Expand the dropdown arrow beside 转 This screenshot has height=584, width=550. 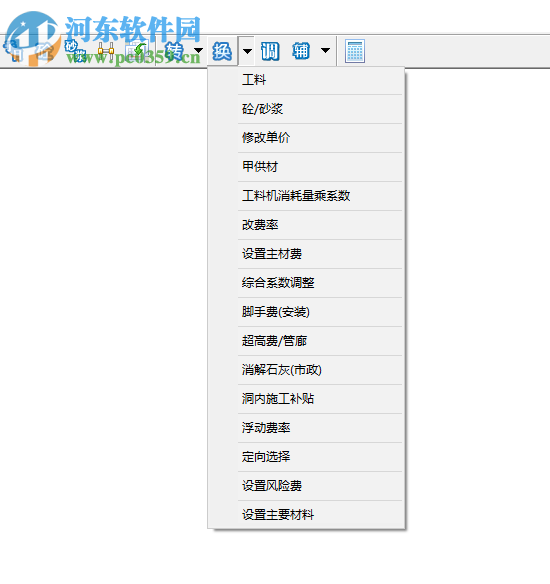[198, 50]
